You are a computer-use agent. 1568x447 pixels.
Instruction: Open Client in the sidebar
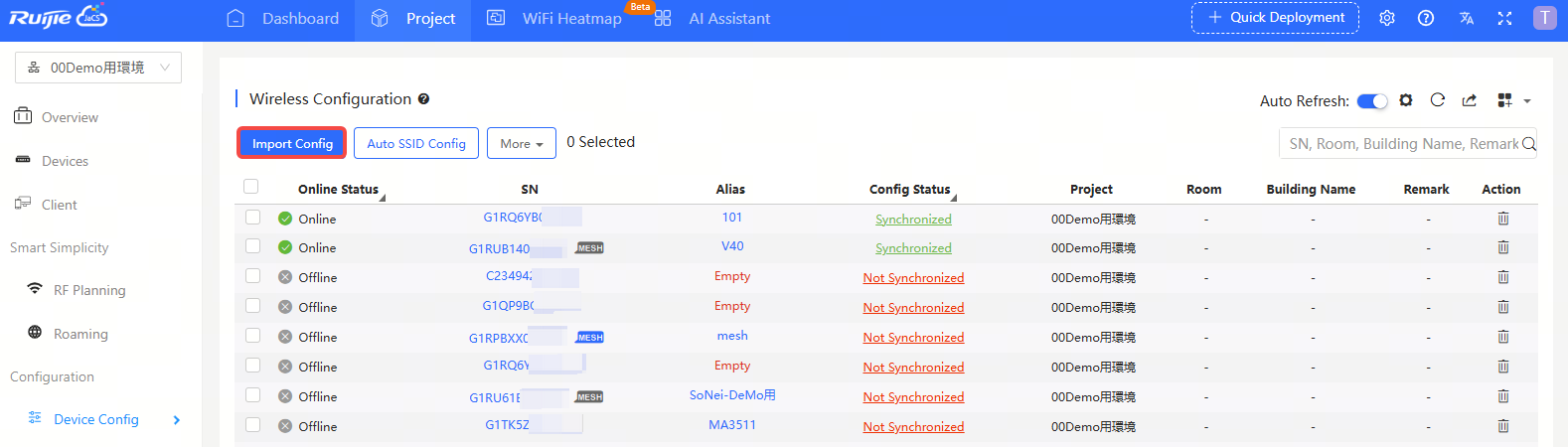(x=59, y=205)
